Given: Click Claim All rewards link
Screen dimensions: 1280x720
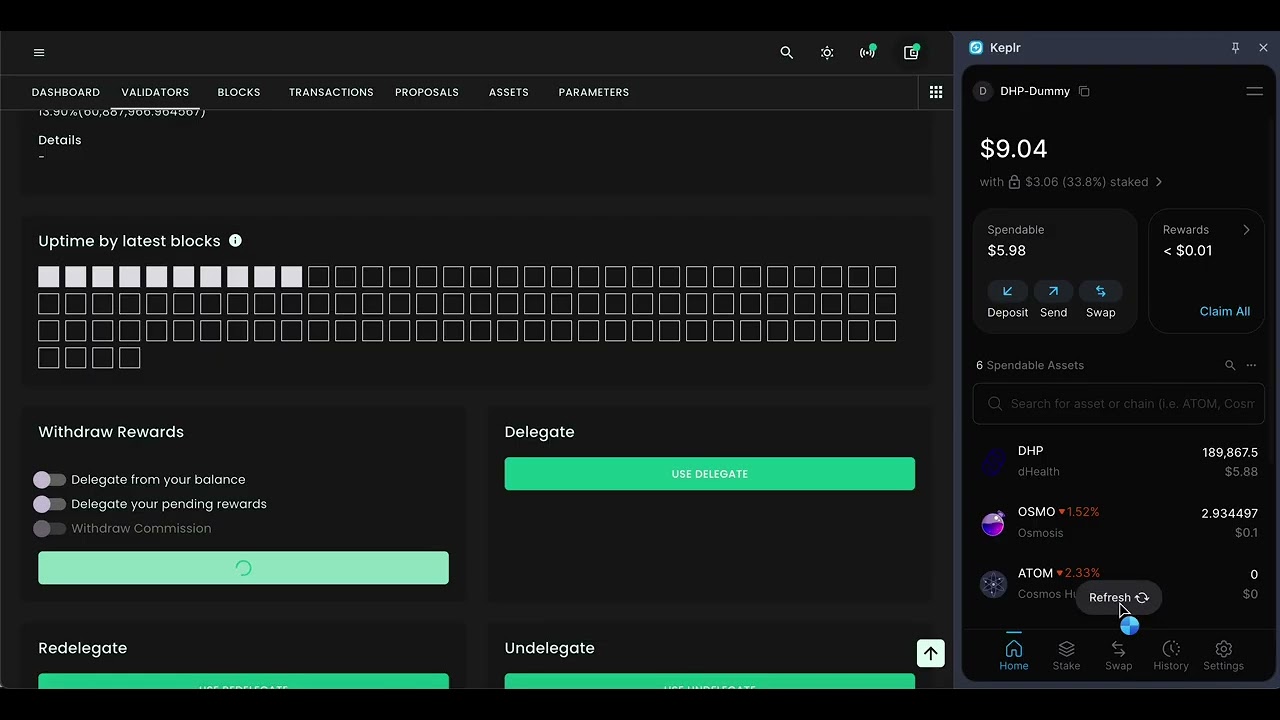Looking at the screenshot, I should point(1225,311).
